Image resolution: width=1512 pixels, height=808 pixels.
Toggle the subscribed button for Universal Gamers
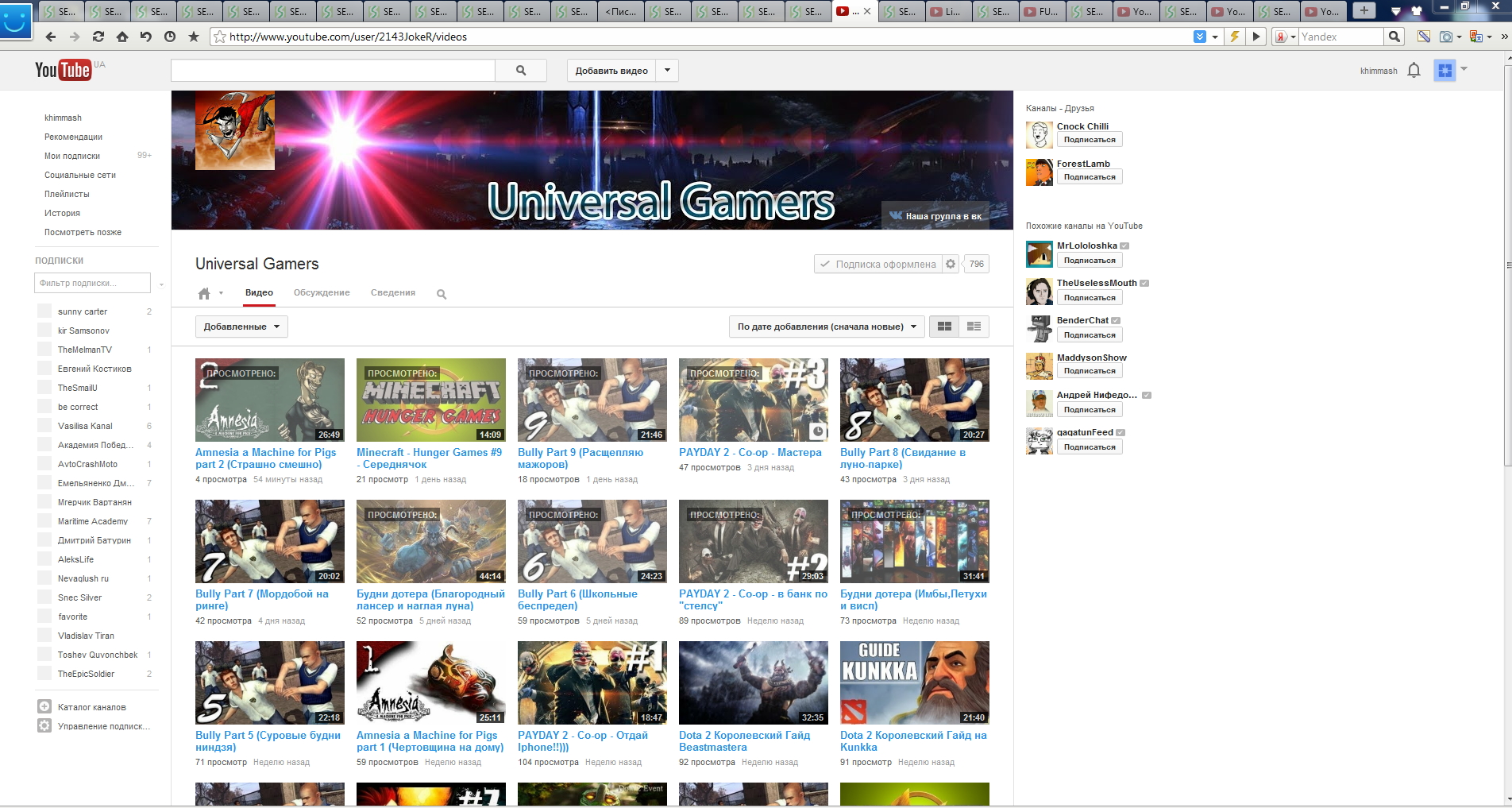click(877, 264)
